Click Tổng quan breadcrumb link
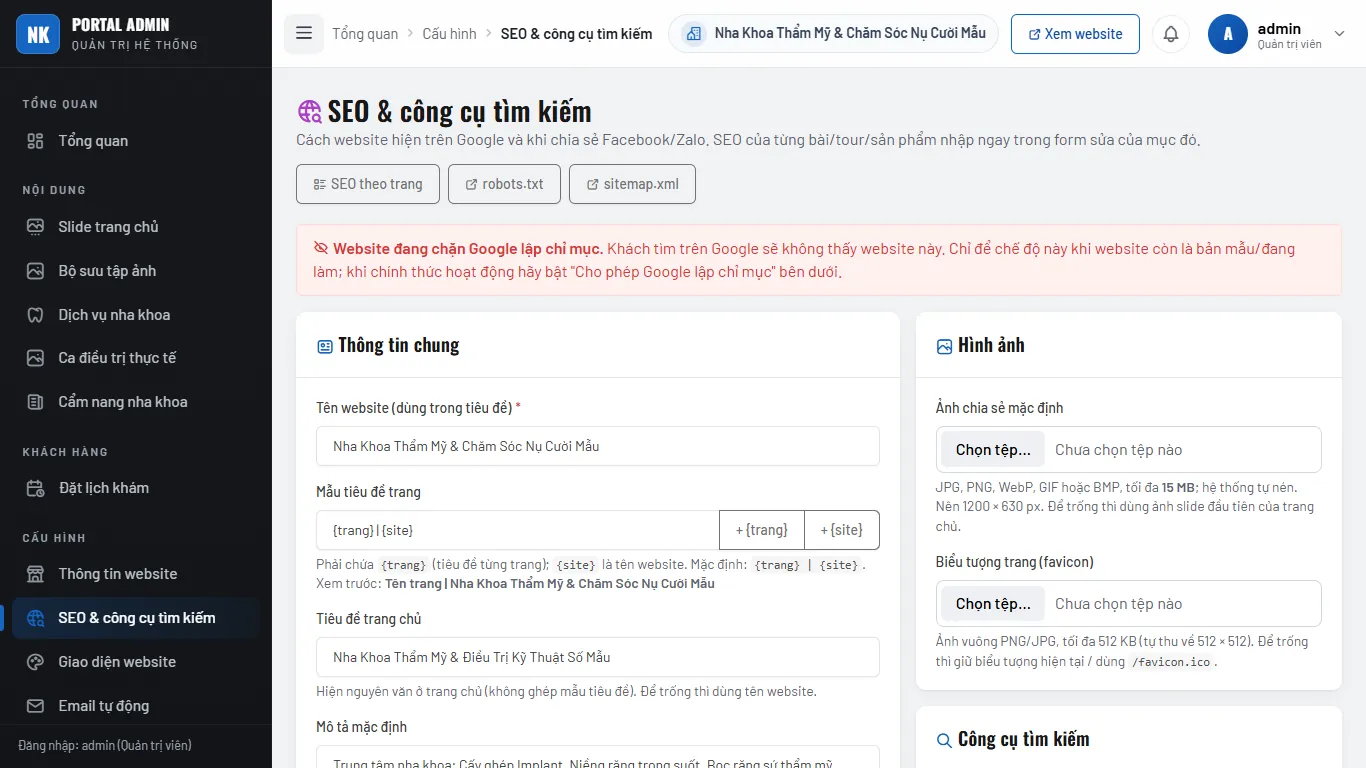Screen dimensions: 1366x768 [x=365, y=34]
